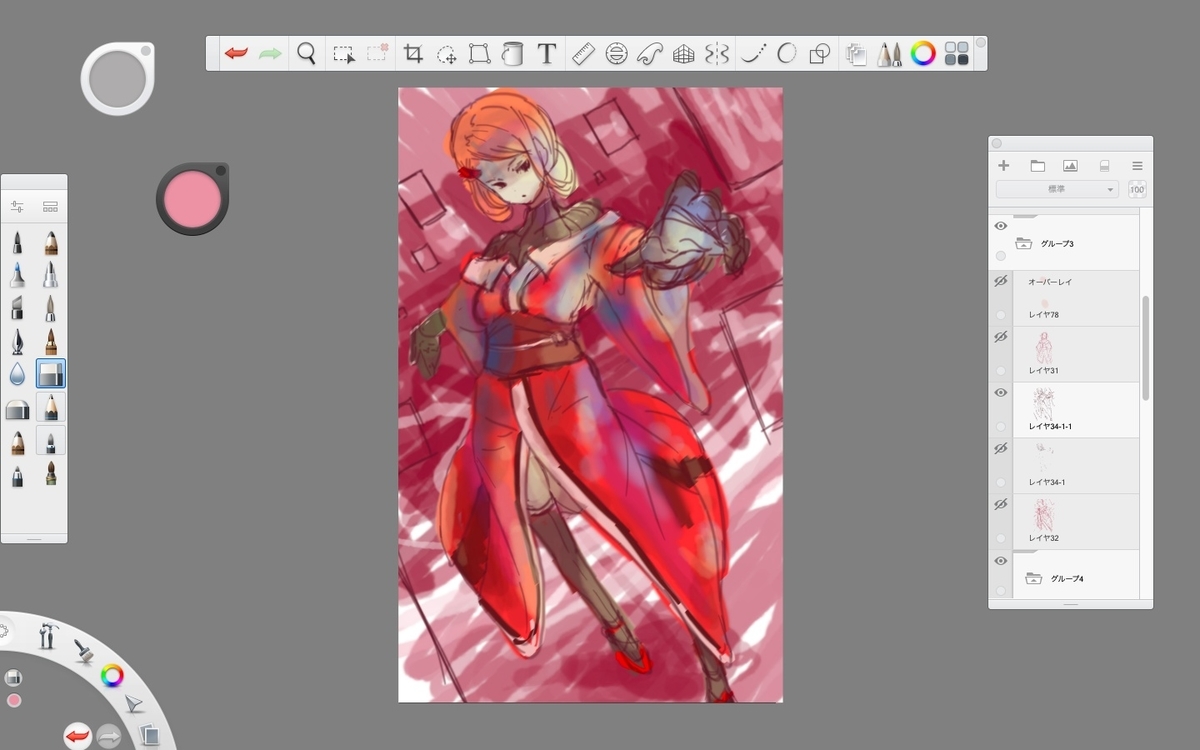Viewport: 1200px width, 750px height.
Task: Enable the Ruler guide tool
Action: tap(583, 54)
